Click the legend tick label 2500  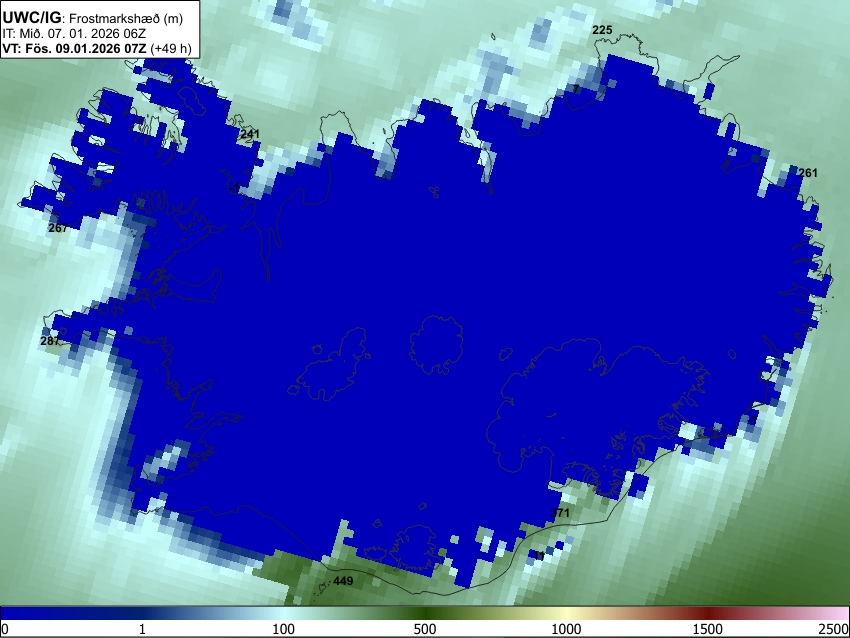(x=835, y=629)
